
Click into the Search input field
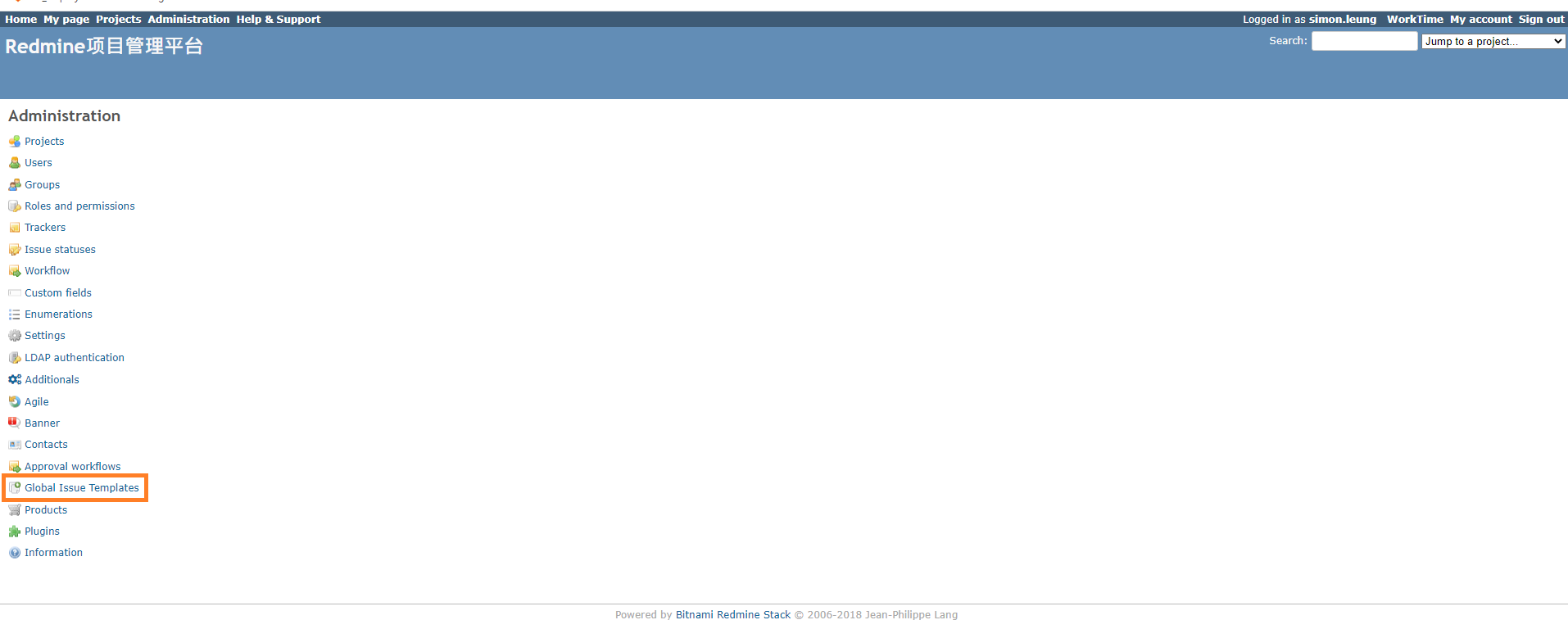1364,41
